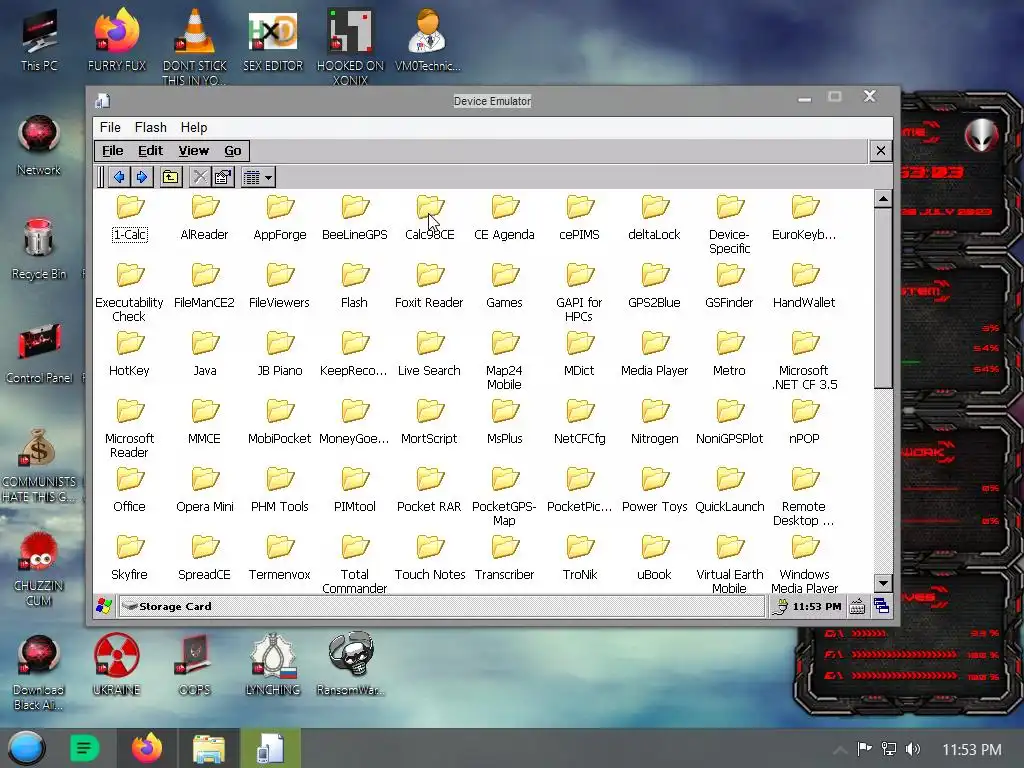This screenshot has height=768, width=1024.
Task: Go forward with the blue right arrow
Action: [142, 177]
